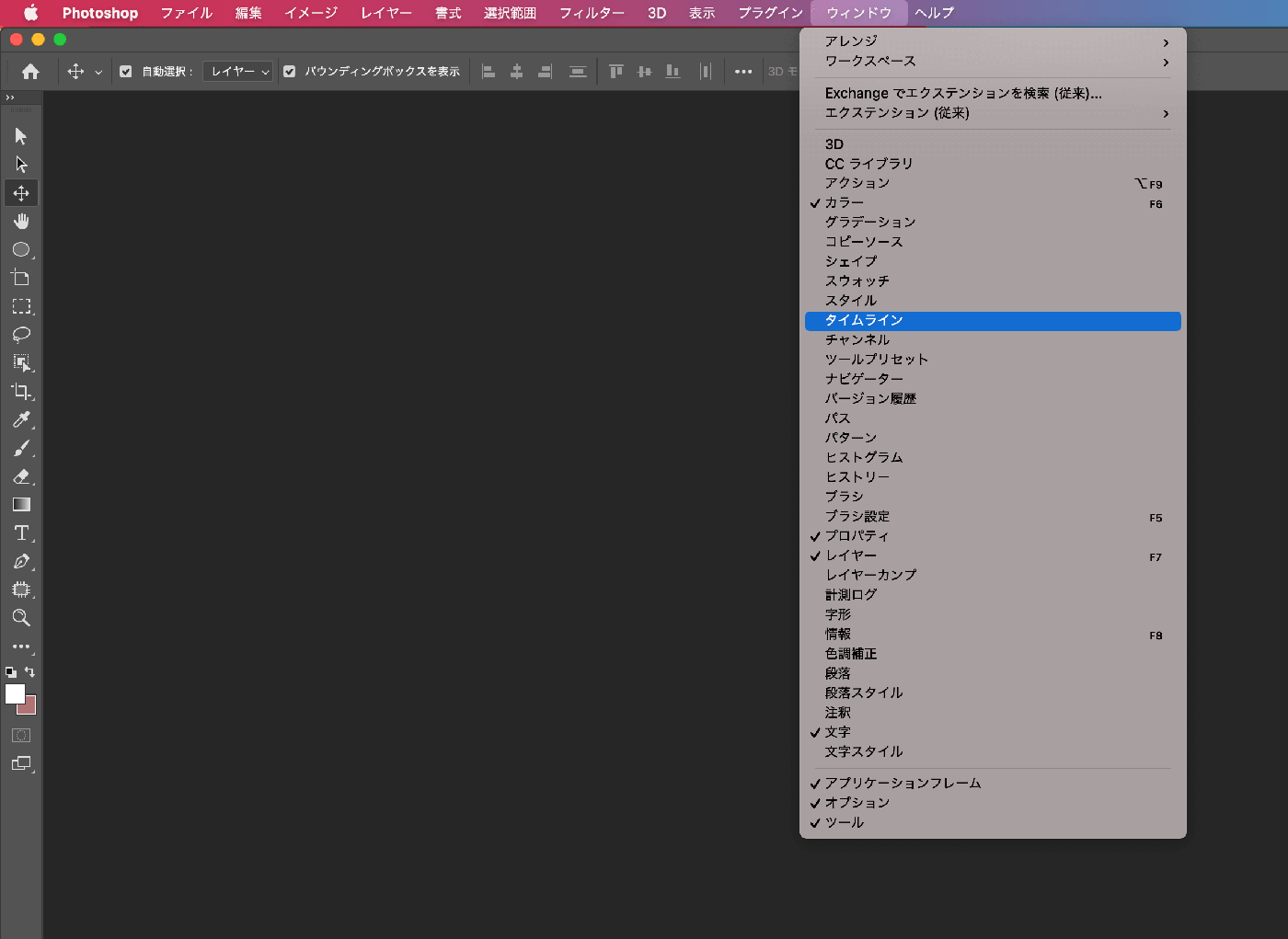Screen dimensions: 1288x939
Task: Open Move tool preset picker arrow
Action: (98, 73)
